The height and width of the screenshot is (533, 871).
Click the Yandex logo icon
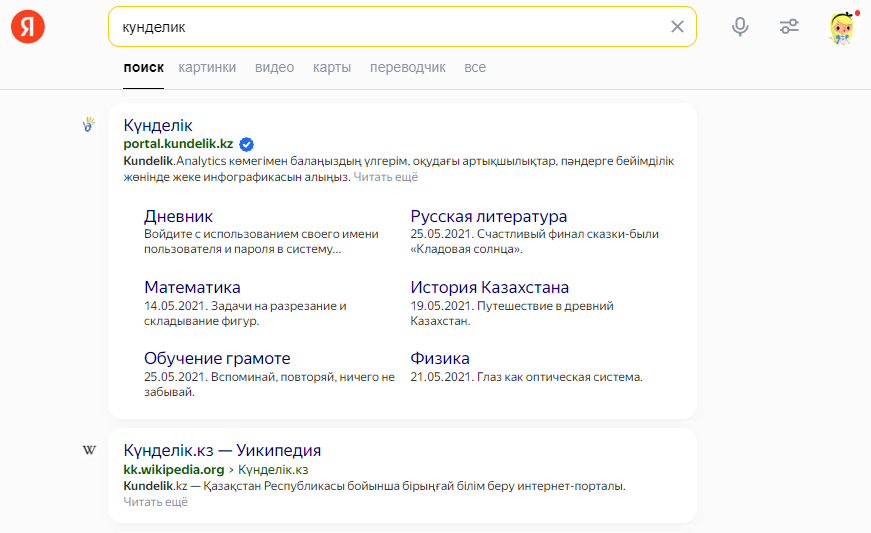(28, 27)
